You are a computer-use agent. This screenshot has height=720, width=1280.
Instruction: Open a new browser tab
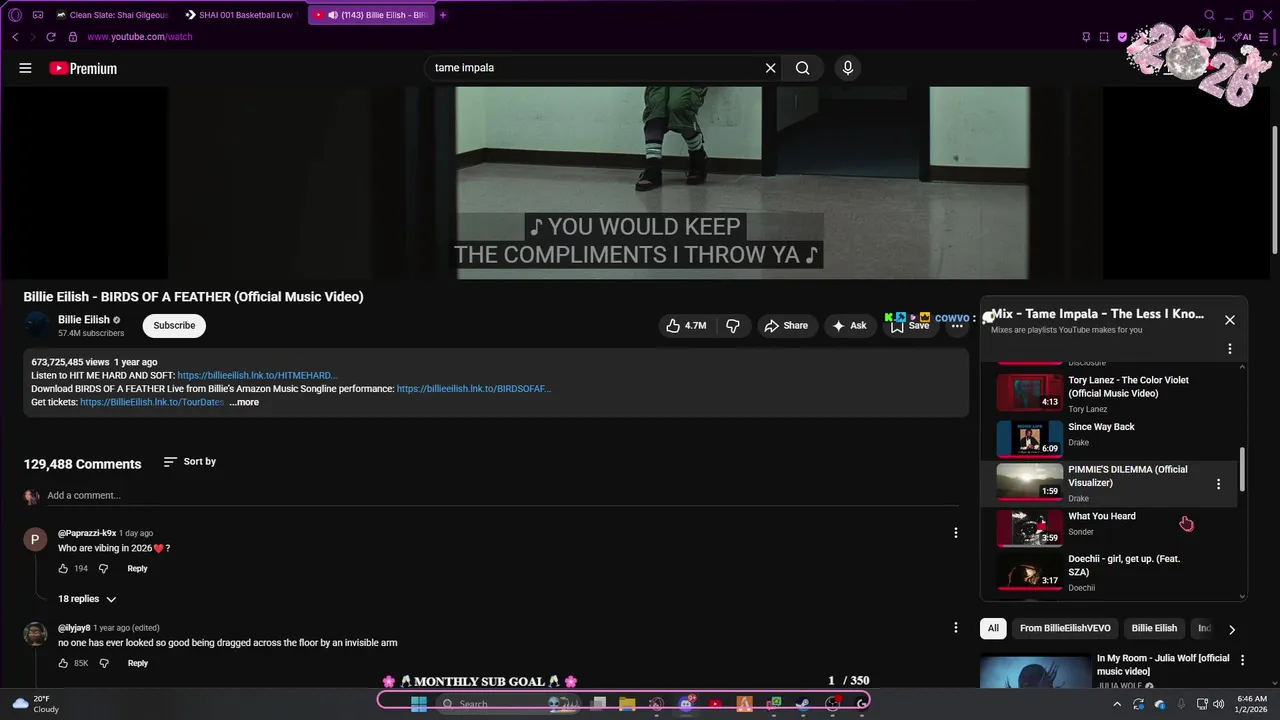[x=443, y=15]
